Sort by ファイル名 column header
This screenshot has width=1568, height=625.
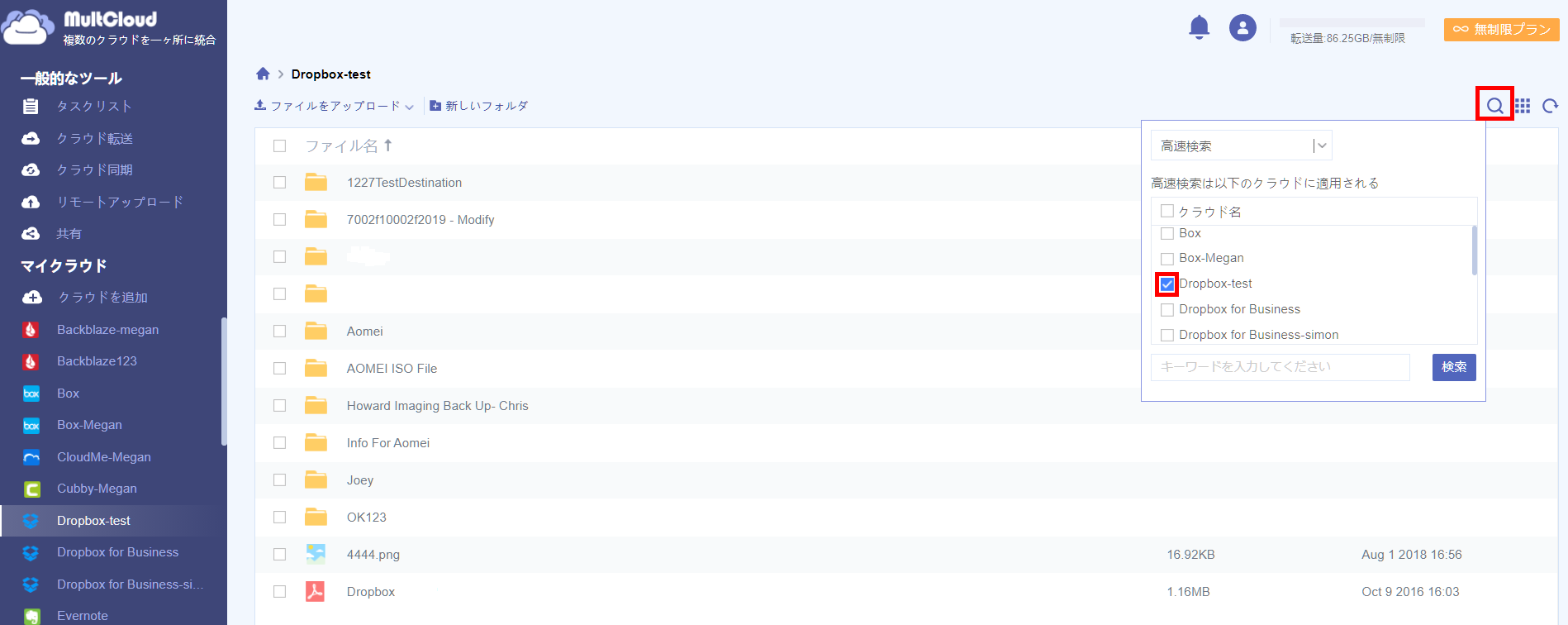pos(349,146)
